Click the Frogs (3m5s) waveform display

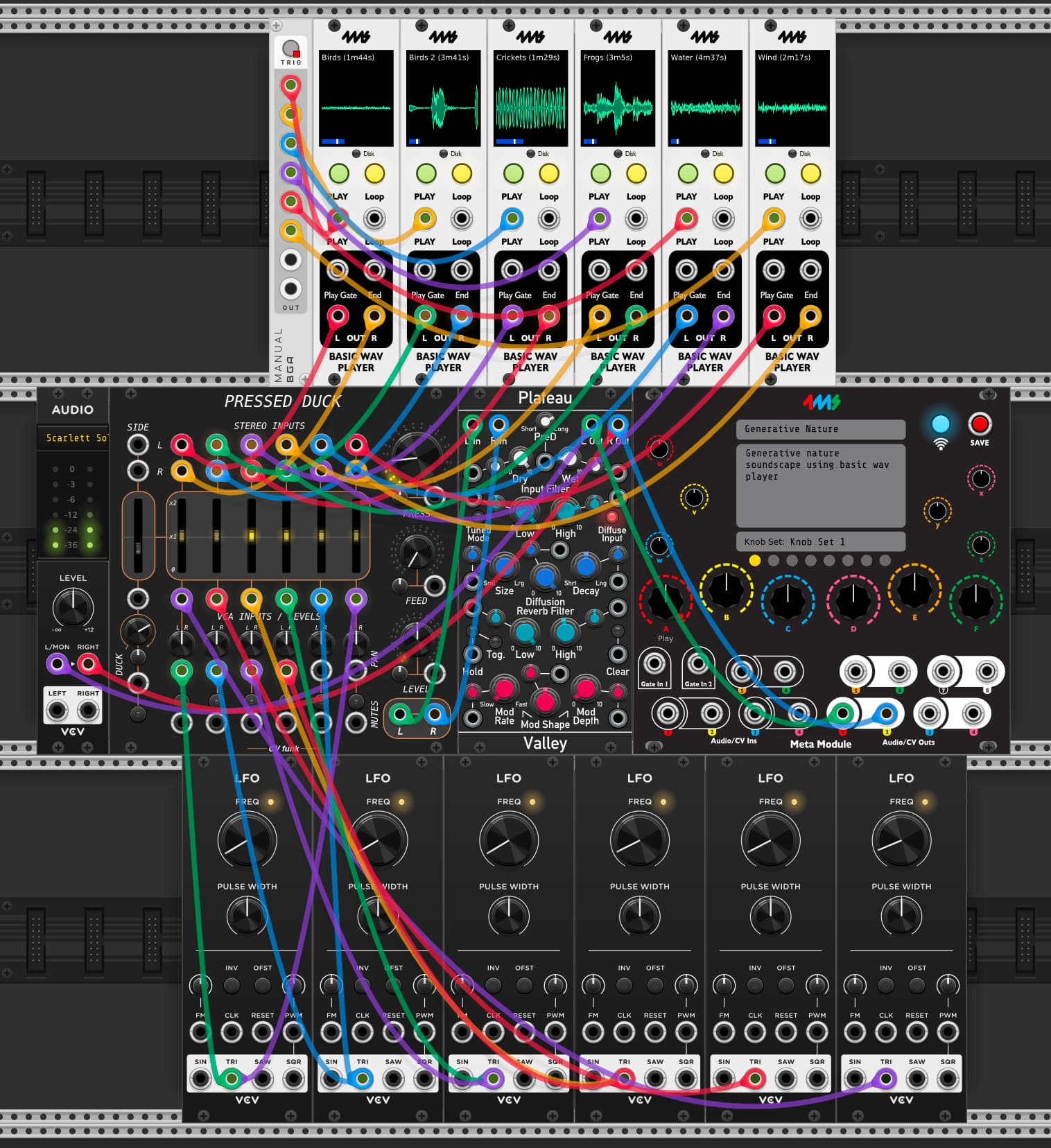pos(618,98)
